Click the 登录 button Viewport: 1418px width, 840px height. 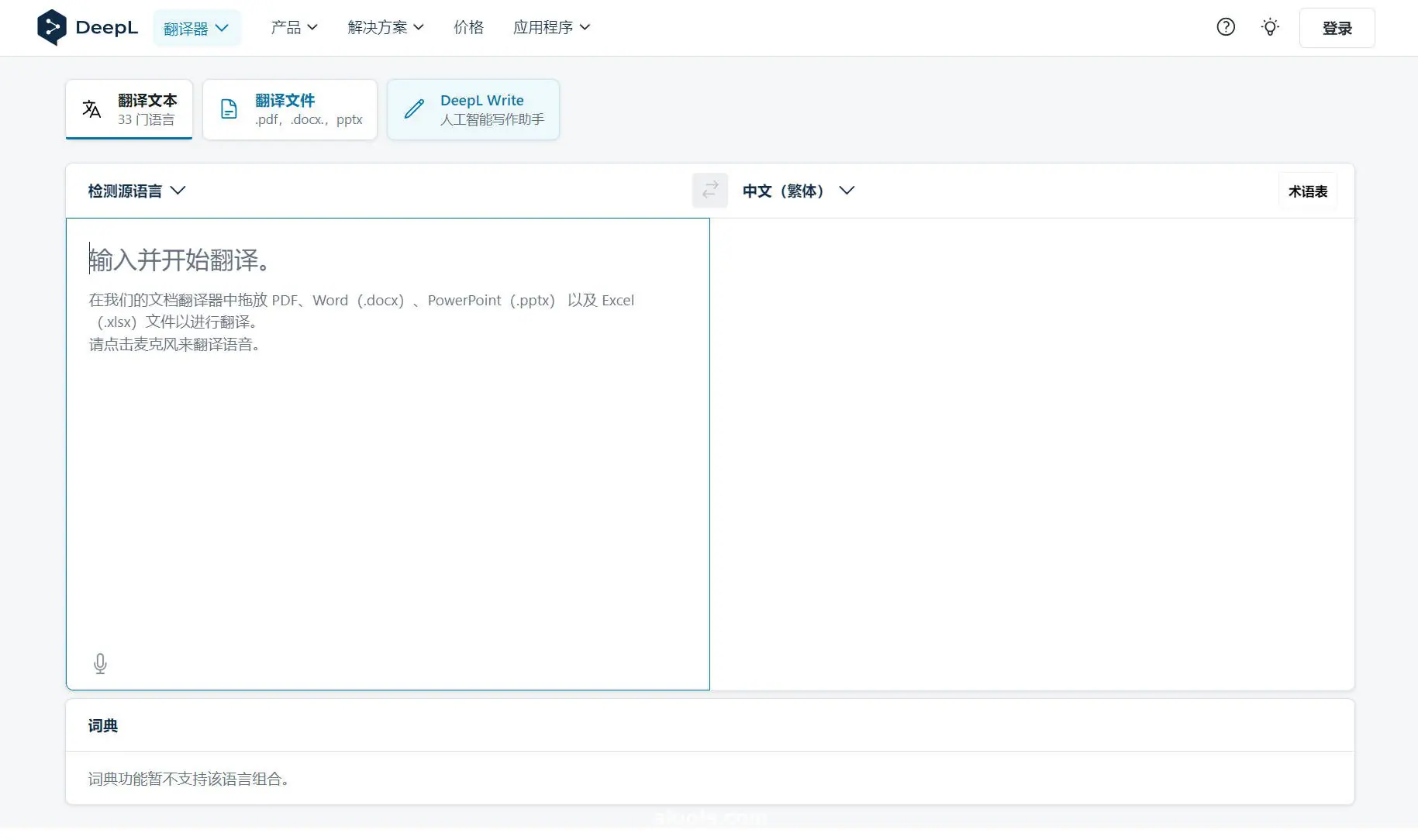[1337, 28]
